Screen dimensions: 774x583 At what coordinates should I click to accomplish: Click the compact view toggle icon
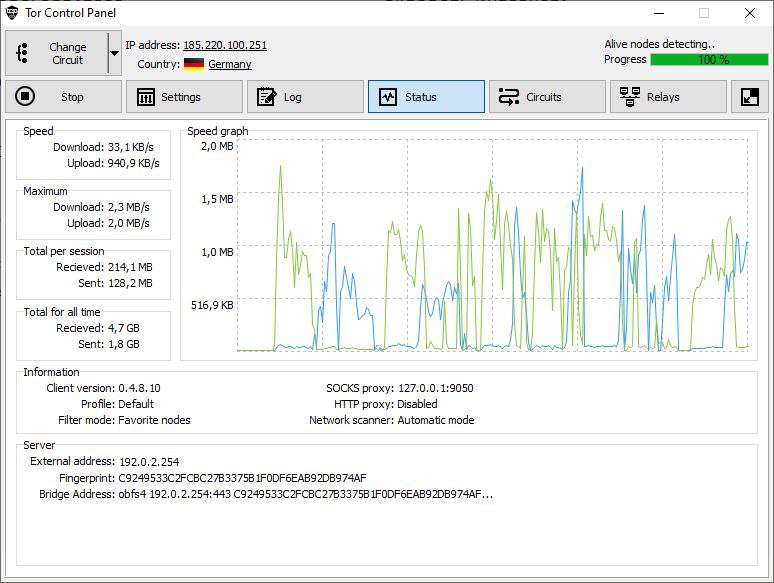(750, 97)
